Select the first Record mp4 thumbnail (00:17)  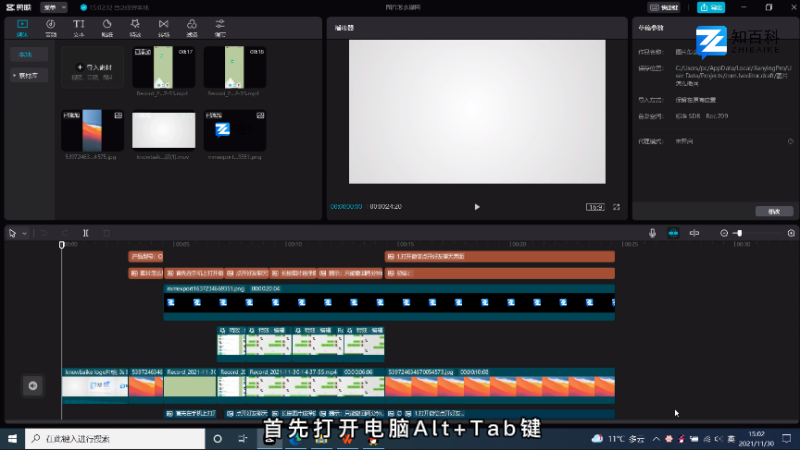(164, 67)
